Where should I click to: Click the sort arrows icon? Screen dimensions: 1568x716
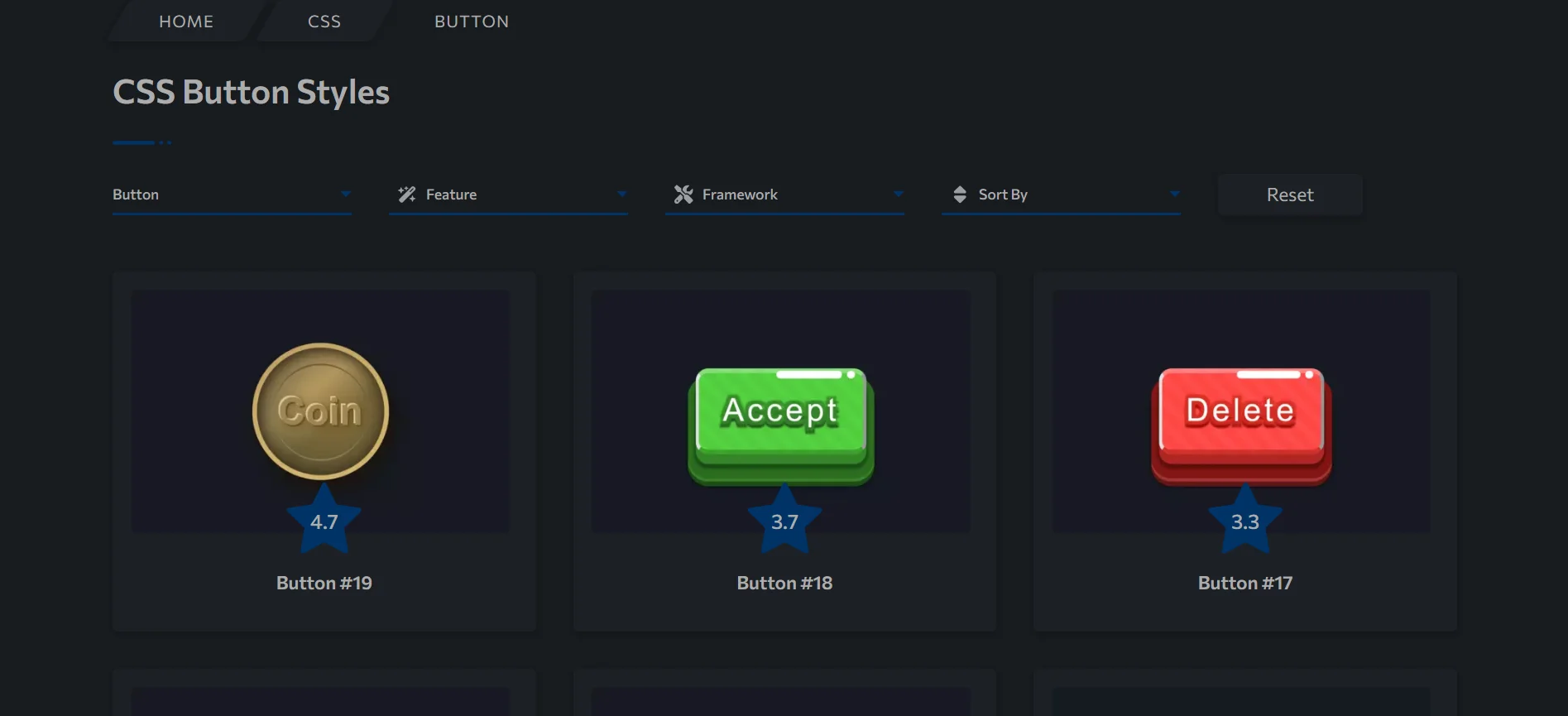point(960,195)
